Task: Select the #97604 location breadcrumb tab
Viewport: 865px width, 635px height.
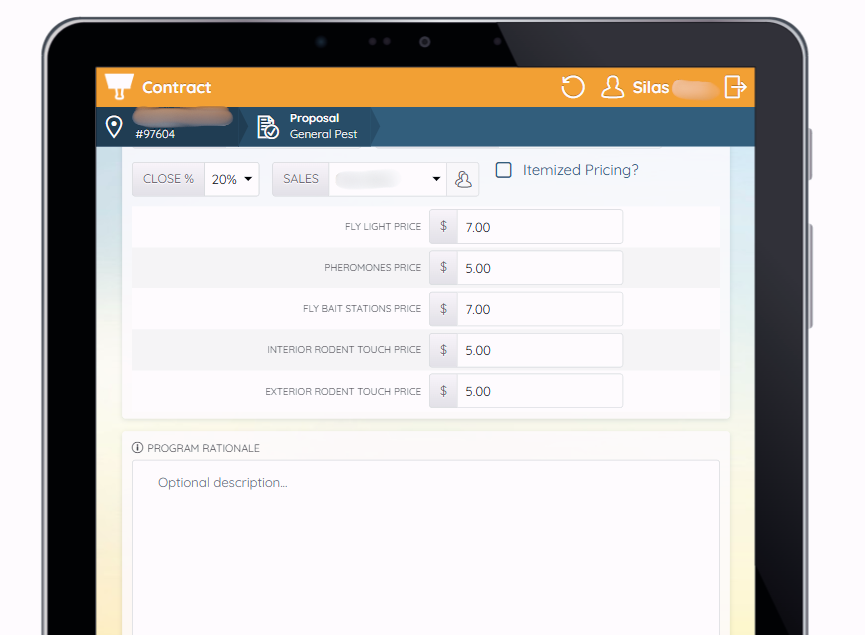Action: [170, 127]
